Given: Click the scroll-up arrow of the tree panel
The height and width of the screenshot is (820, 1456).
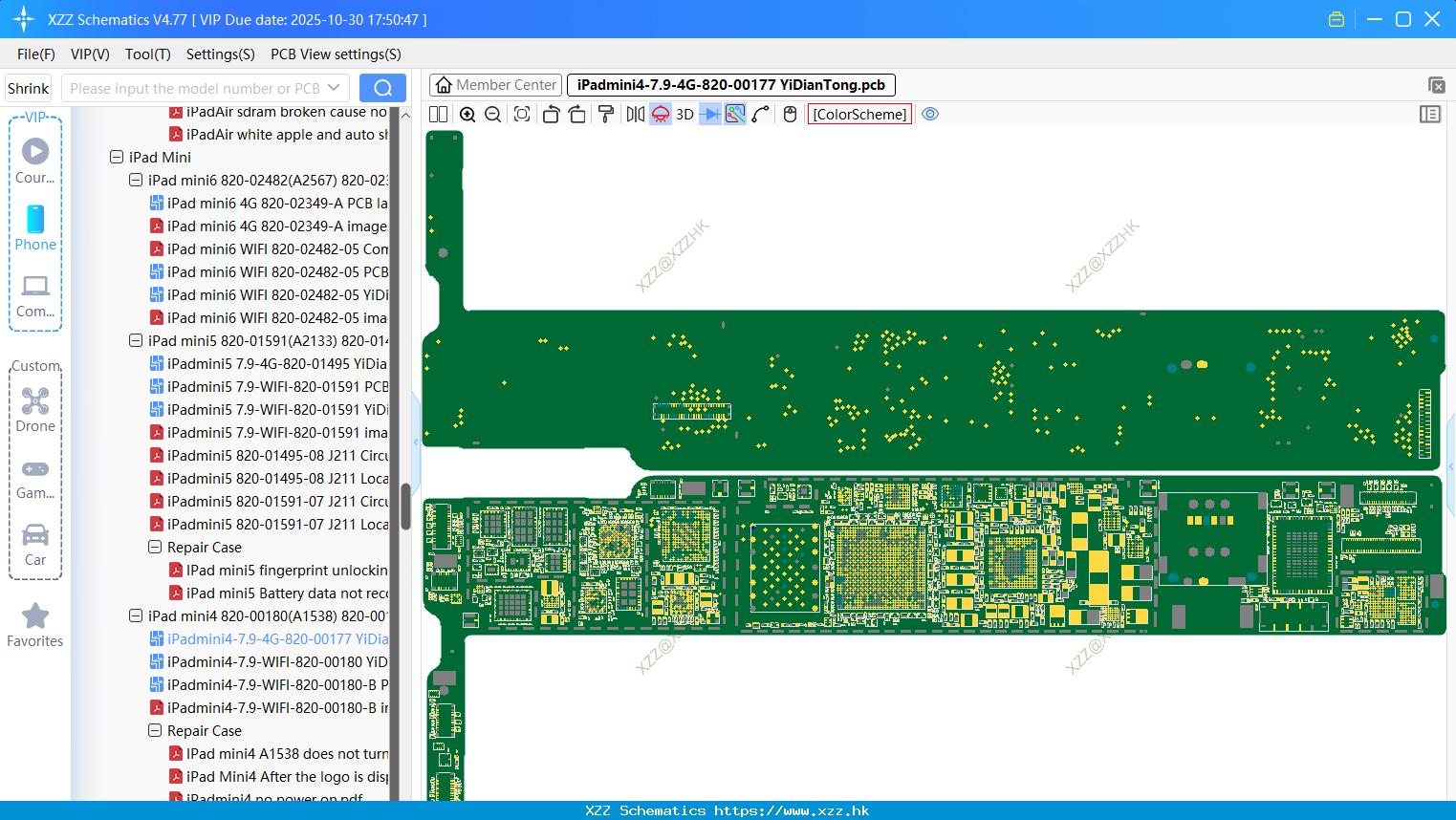Looking at the screenshot, I should [x=405, y=114].
